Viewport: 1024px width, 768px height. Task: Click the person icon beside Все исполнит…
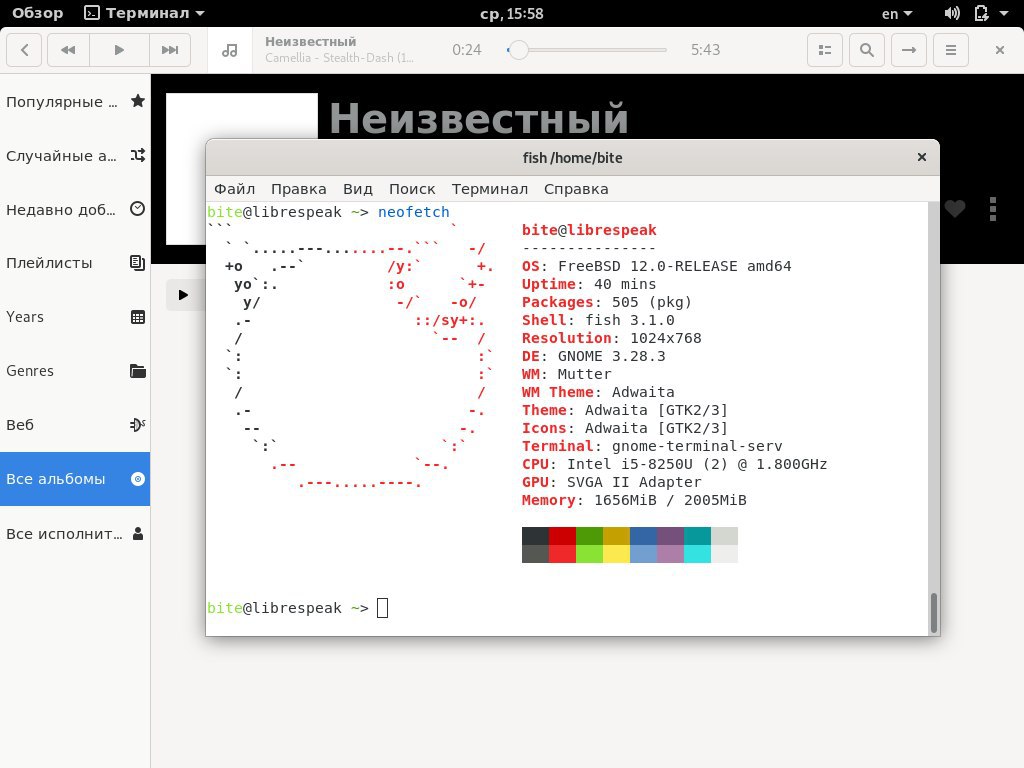click(138, 534)
